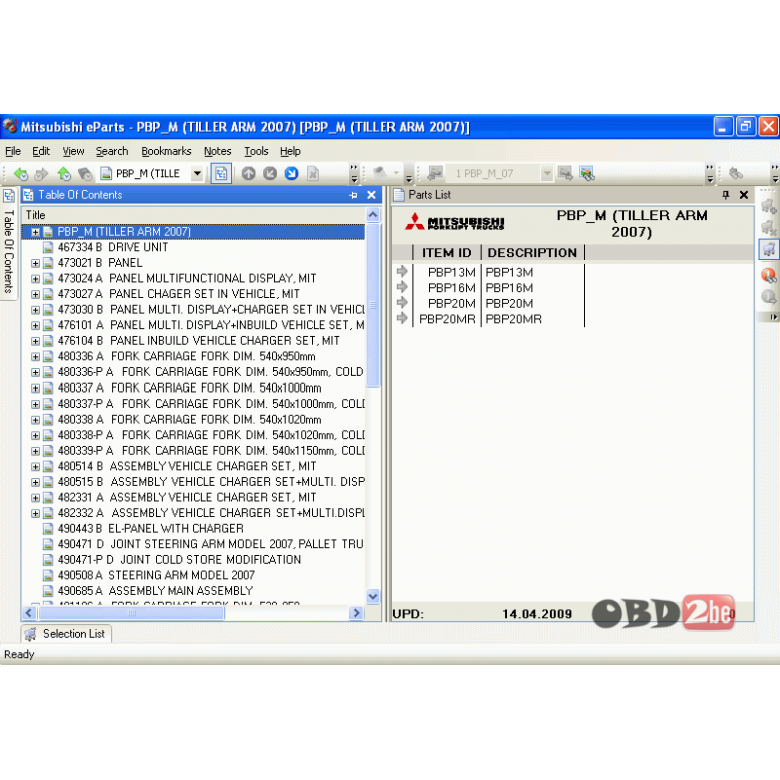Toggle the highlighted shopping cart sidebar icon
This screenshot has height=780, width=780.
coord(769,249)
